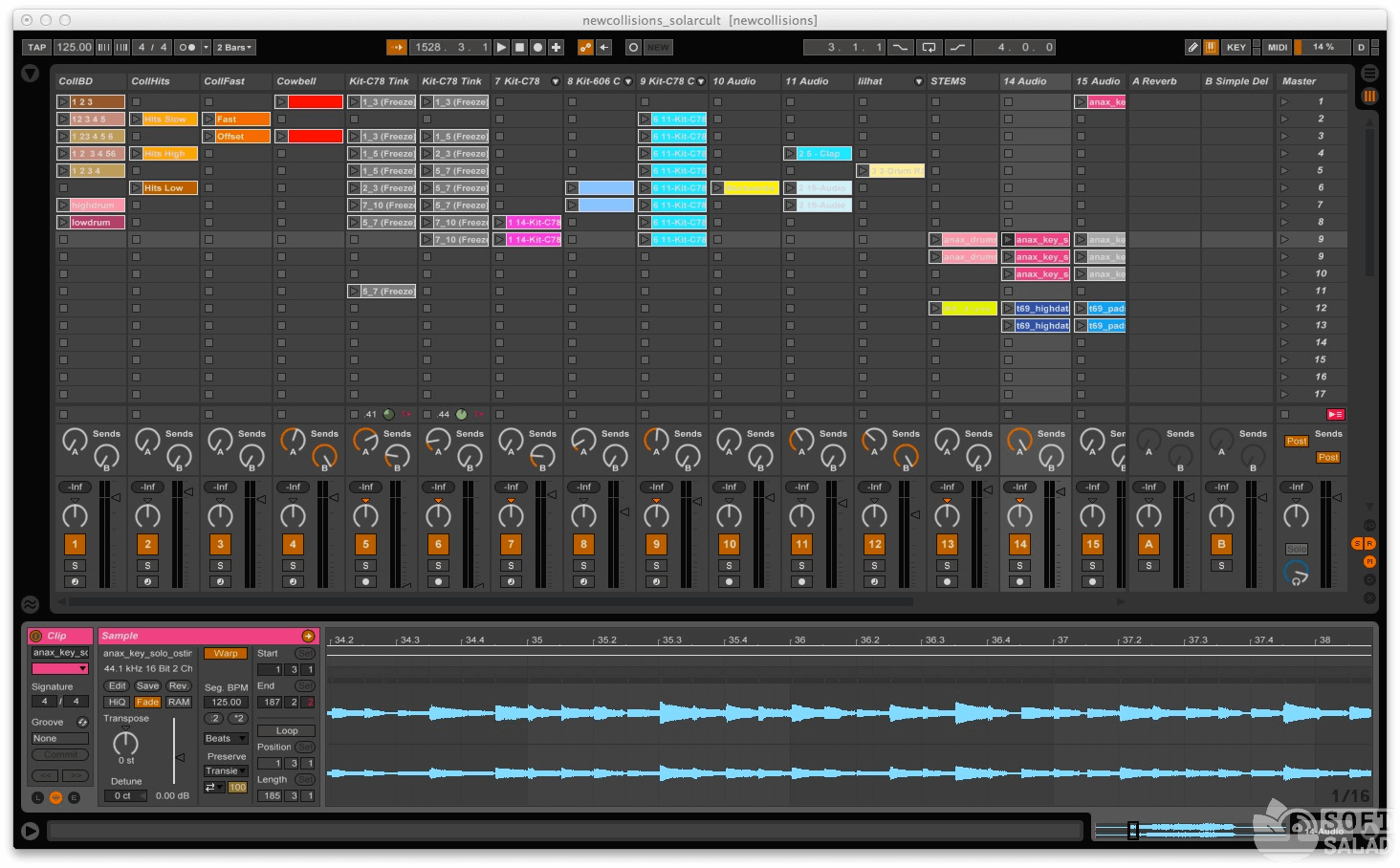Toggle track 14 activator button
1400x868 pixels.
click(x=1019, y=544)
